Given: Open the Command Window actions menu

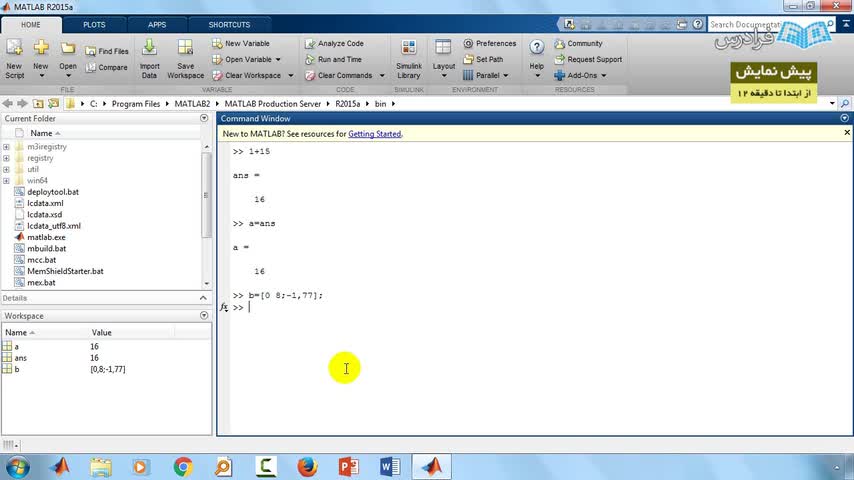Looking at the screenshot, I should (844, 118).
